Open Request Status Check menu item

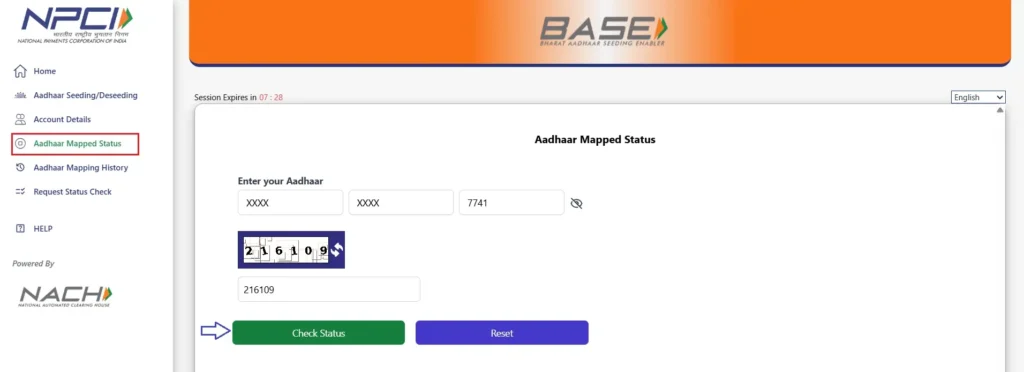72,192
